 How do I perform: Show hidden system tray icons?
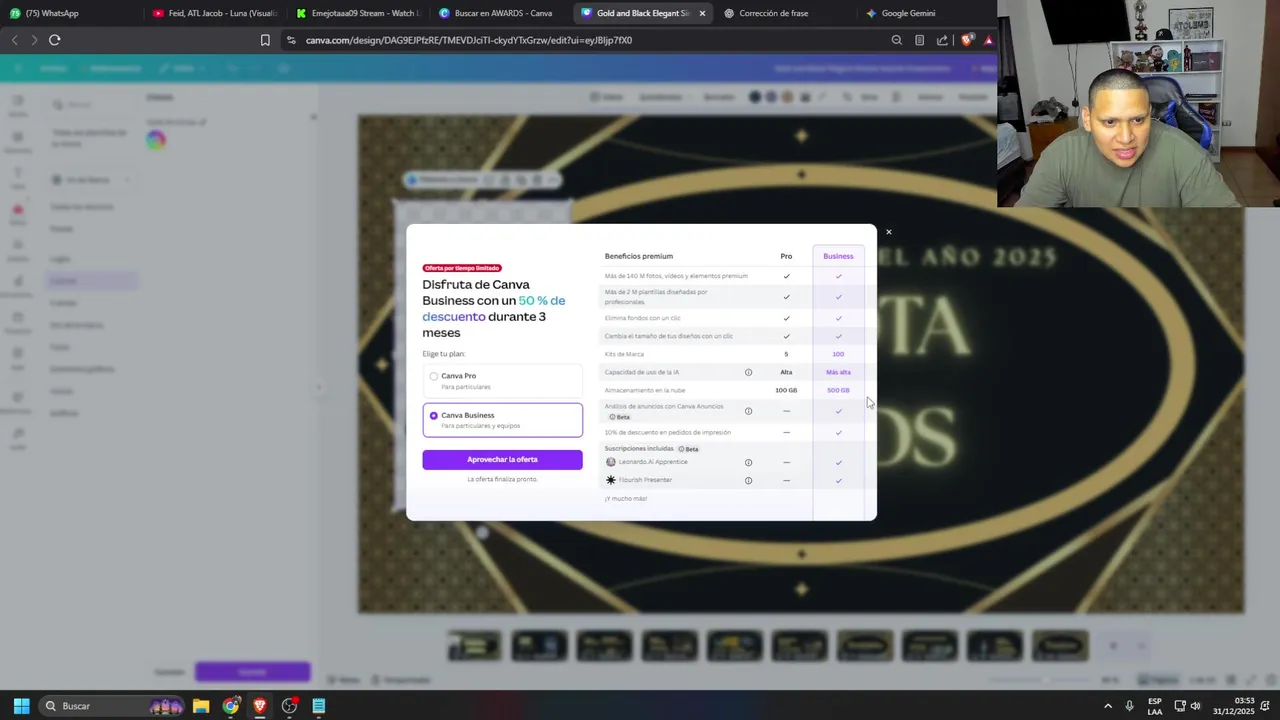(1108, 706)
